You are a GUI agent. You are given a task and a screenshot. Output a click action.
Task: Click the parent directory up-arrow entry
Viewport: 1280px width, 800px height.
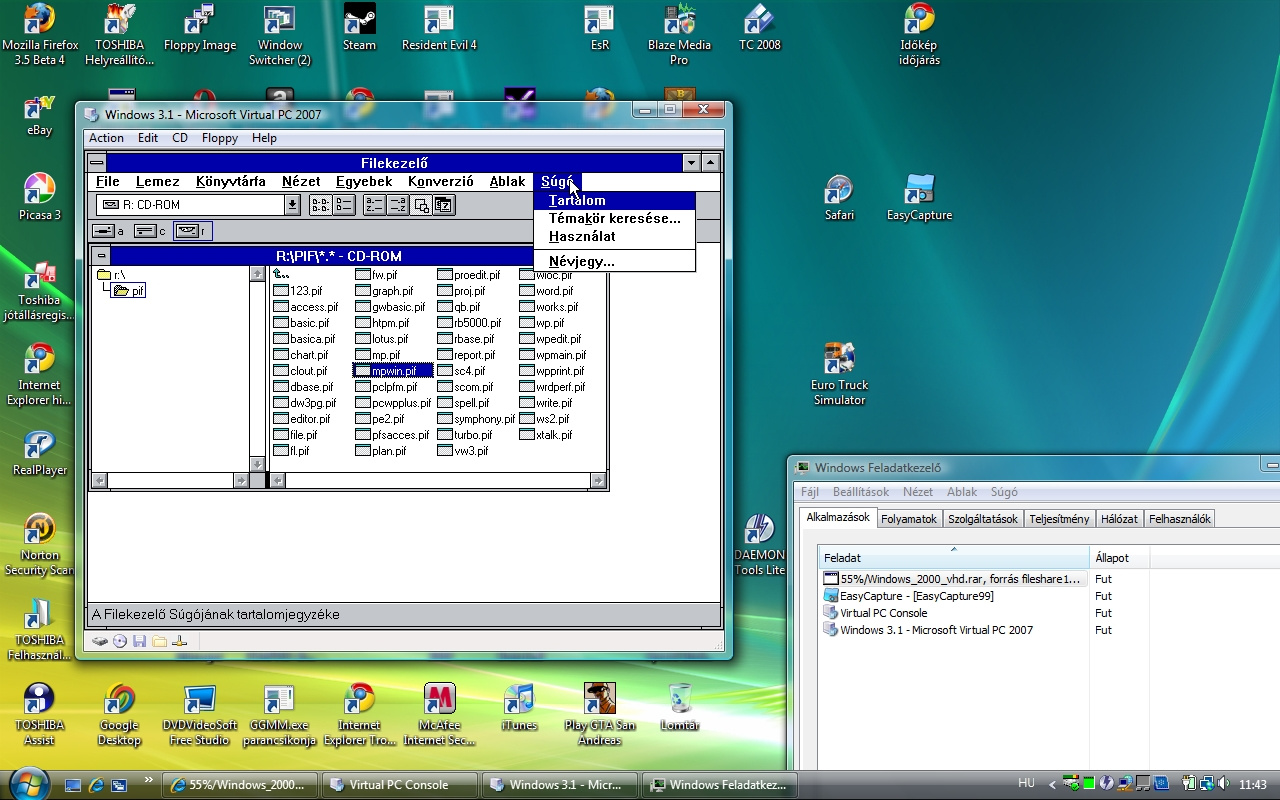click(x=282, y=275)
